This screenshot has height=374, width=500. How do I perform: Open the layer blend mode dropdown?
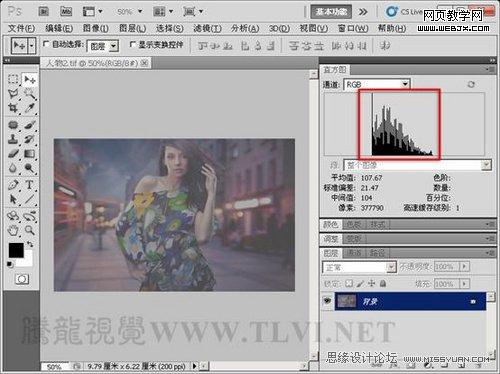(x=359, y=267)
